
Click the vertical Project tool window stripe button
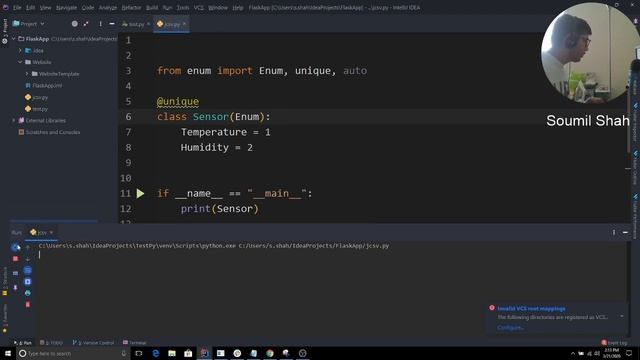tap(5, 31)
